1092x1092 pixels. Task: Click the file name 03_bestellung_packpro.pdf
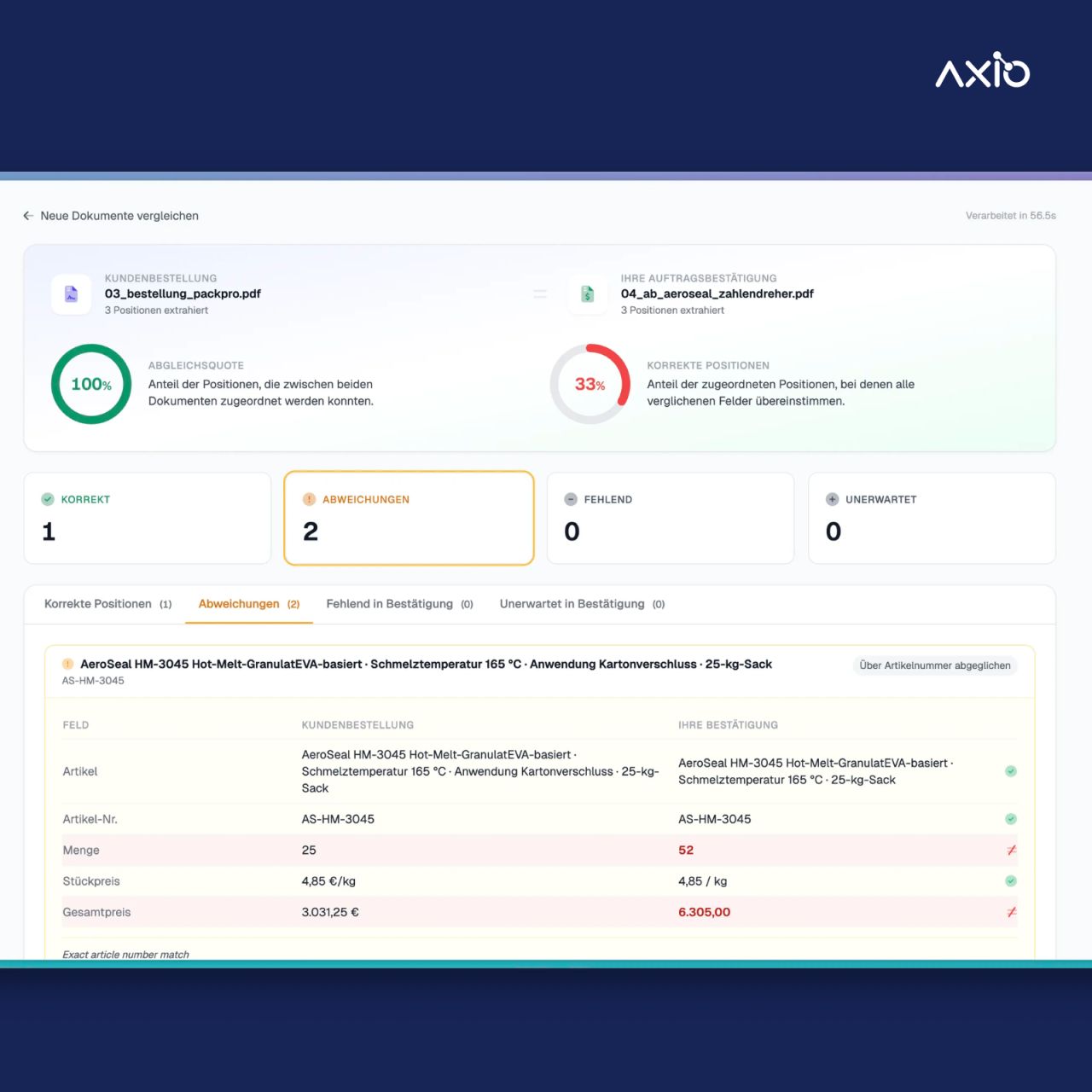coord(183,293)
